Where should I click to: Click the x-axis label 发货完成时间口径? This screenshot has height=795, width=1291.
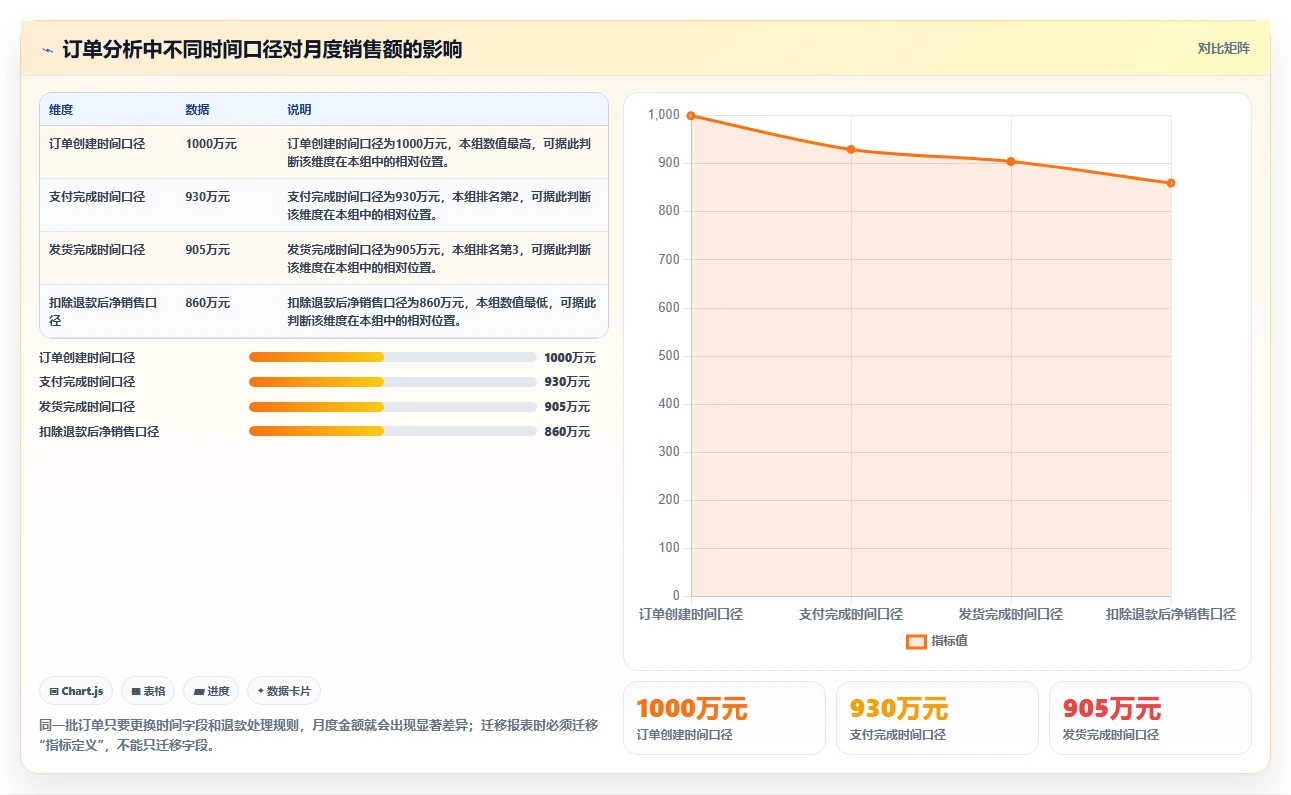[x=1011, y=614]
